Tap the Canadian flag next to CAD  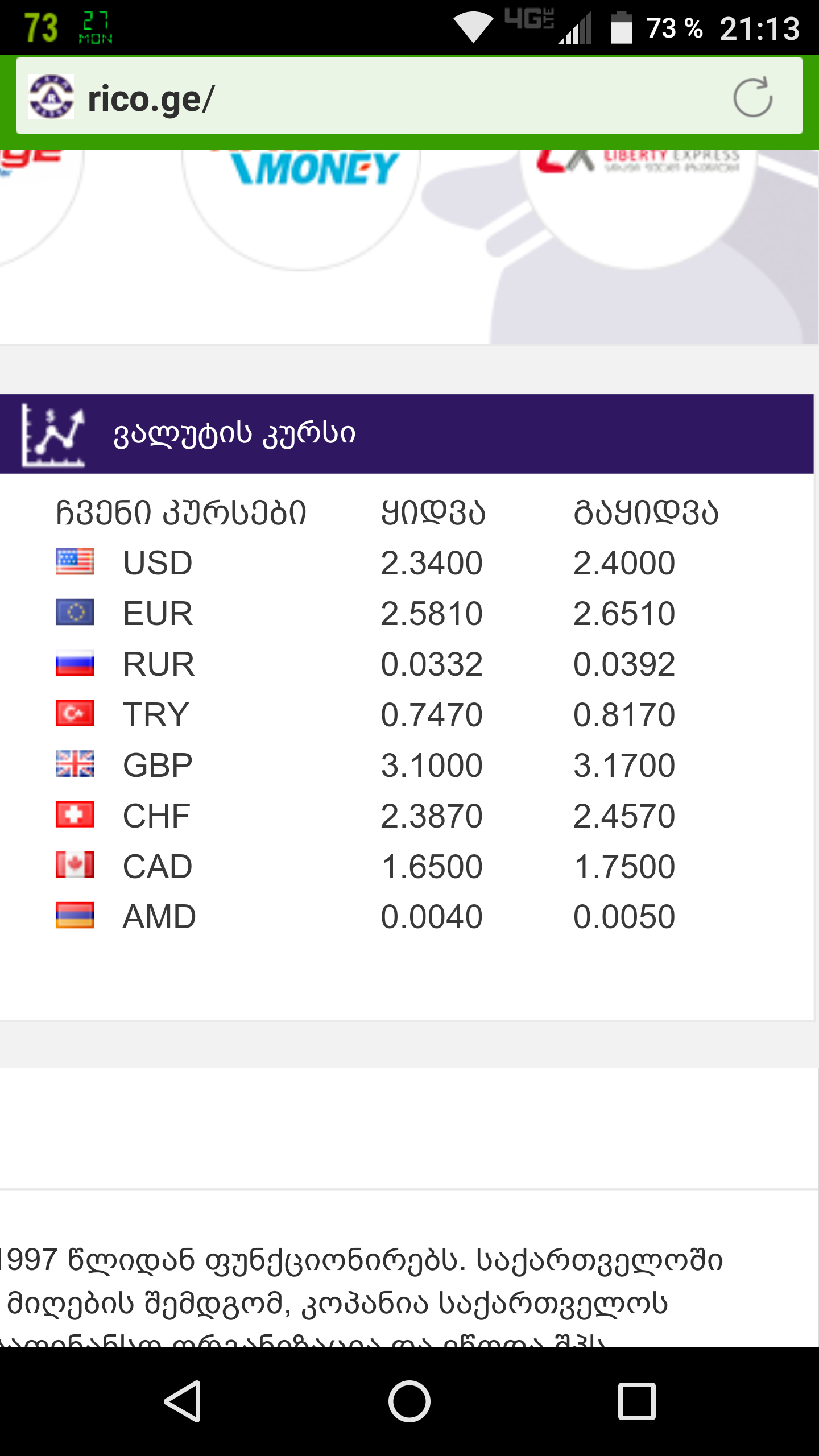pyautogui.click(x=75, y=865)
